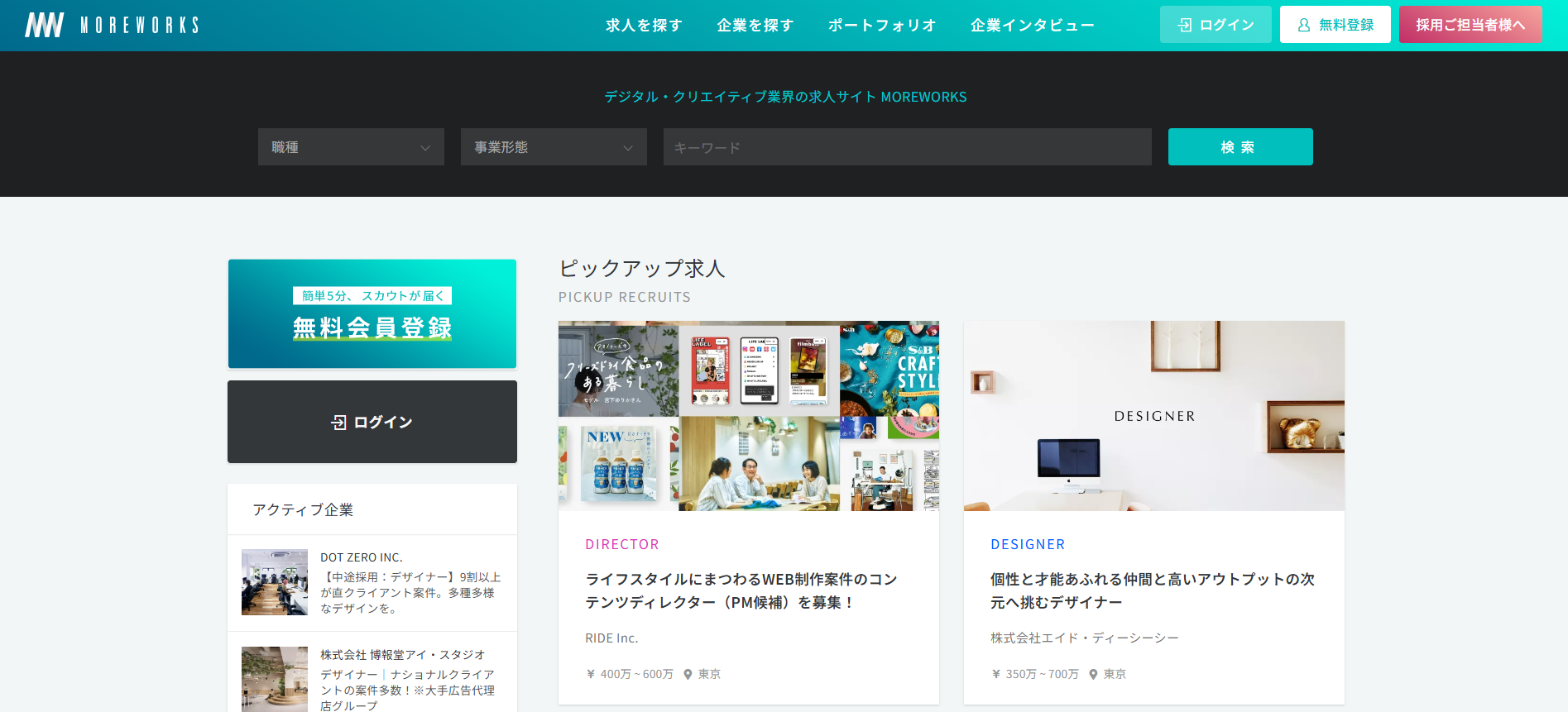The width and height of the screenshot is (1568, 712).
Task: Open the DIRECTOR job title link
Action: pyautogui.click(x=741, y=590)
